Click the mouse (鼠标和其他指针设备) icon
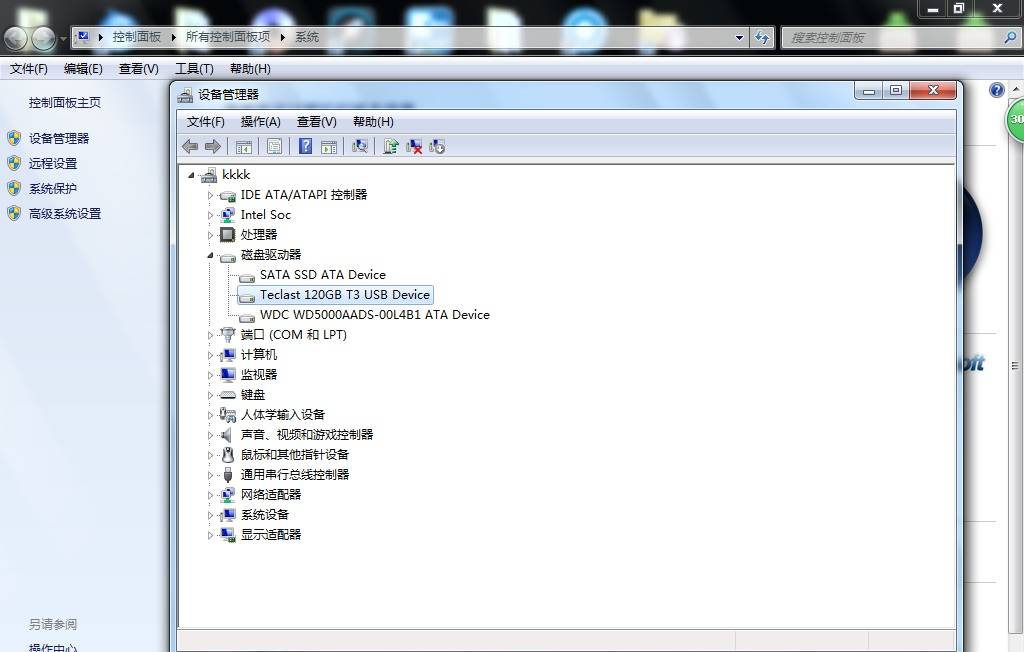1024x652 pixels. (227, 455)
